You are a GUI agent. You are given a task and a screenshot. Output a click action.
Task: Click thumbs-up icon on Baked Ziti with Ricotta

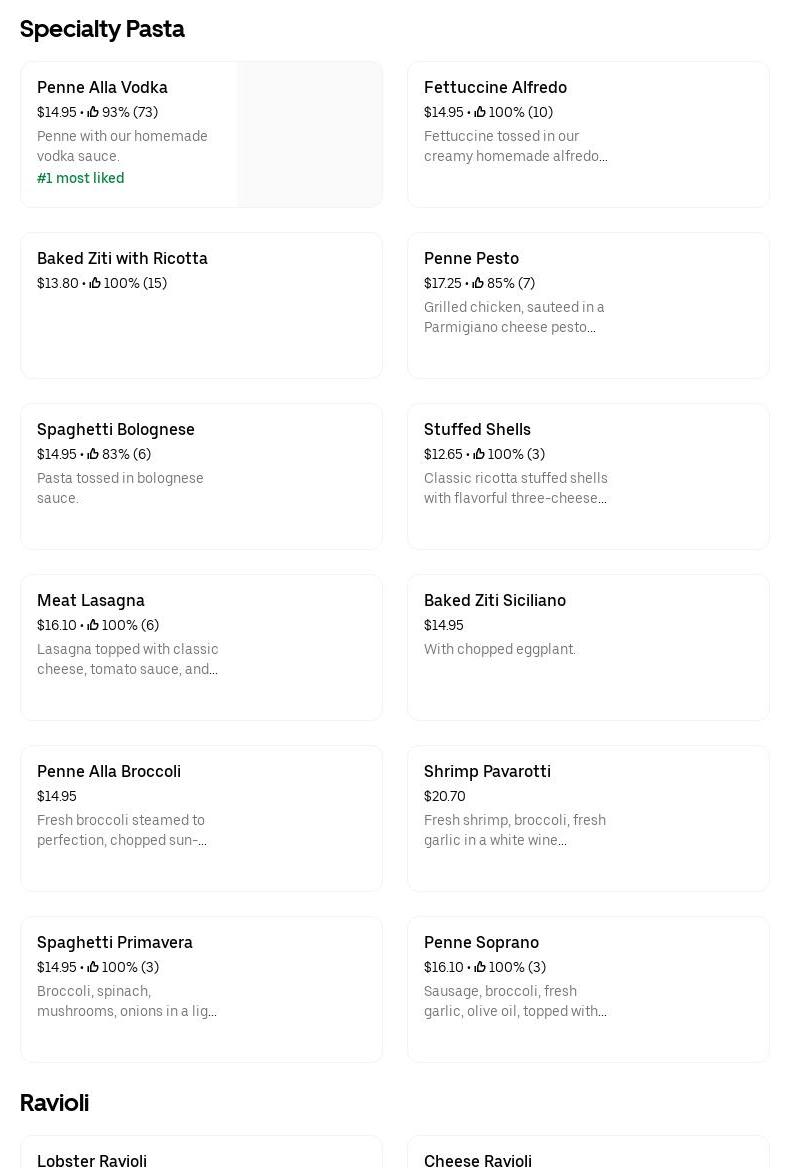coord(95,284)
